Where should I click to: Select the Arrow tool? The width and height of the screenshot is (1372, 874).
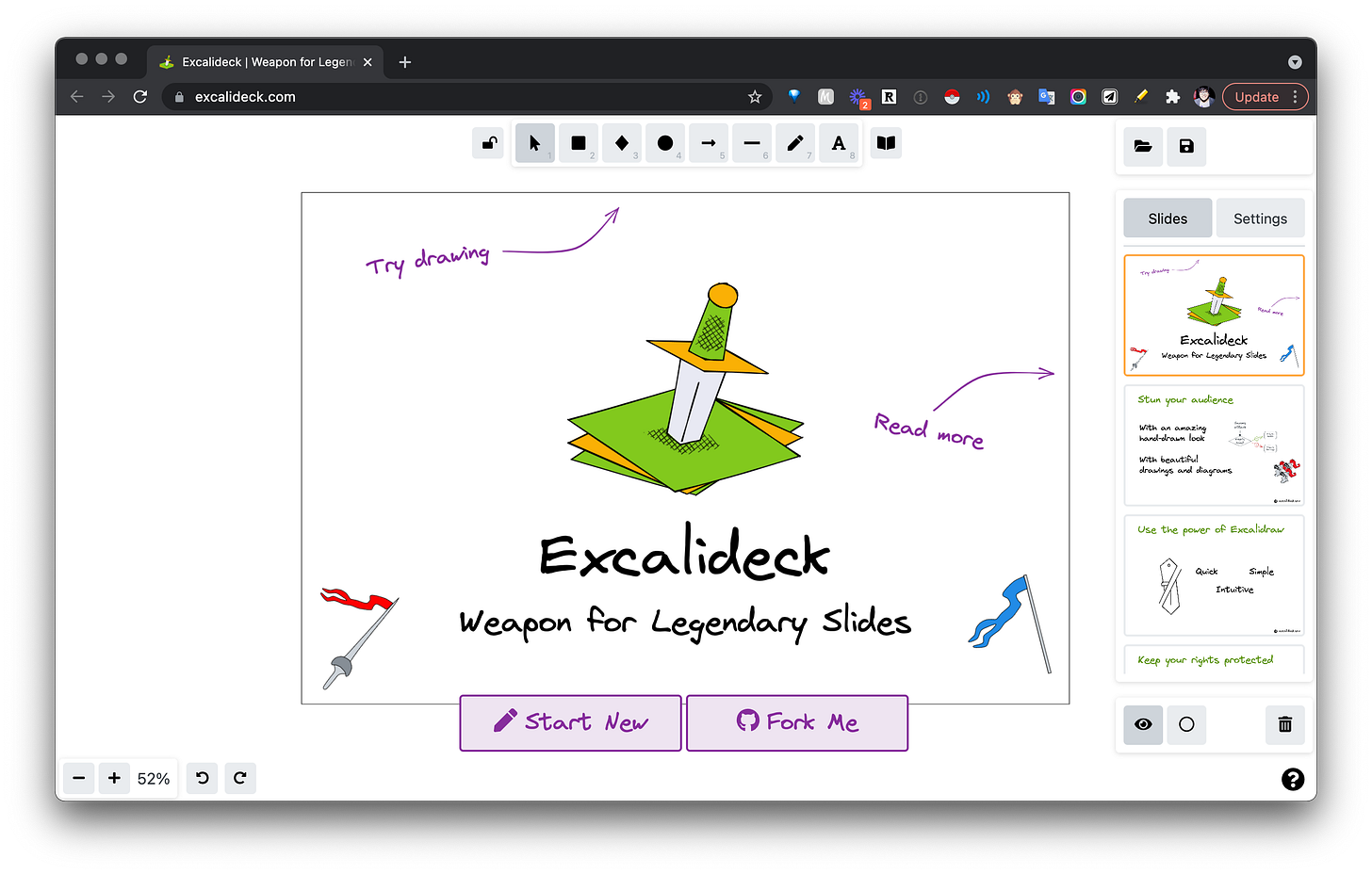709,143
